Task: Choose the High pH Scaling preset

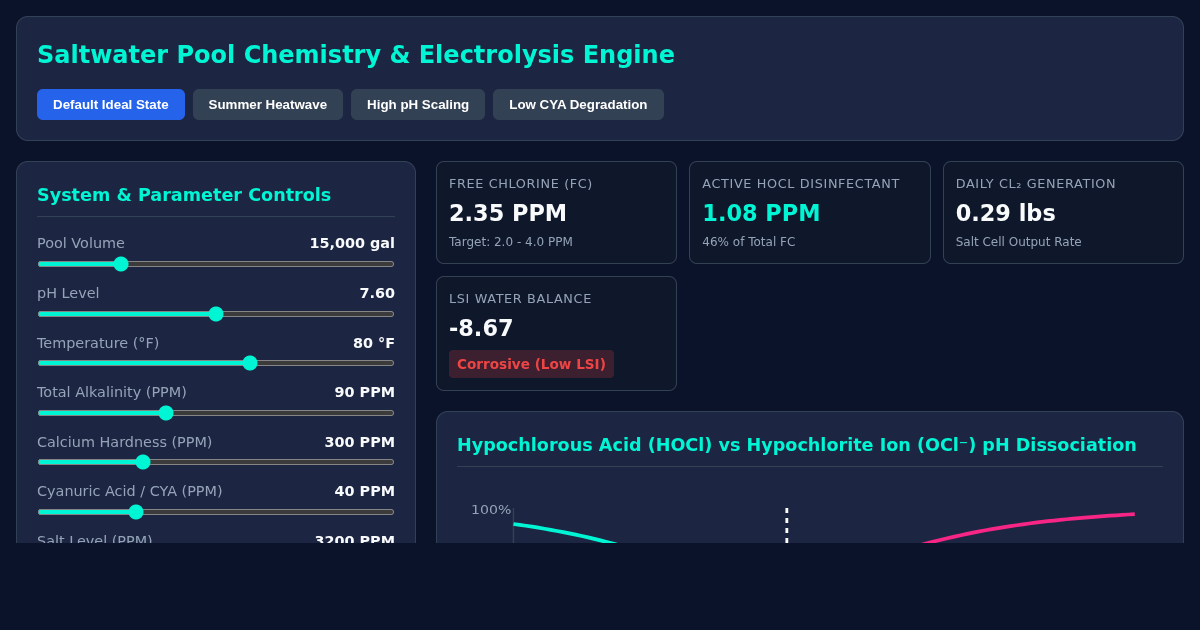Action: [418, 104]
